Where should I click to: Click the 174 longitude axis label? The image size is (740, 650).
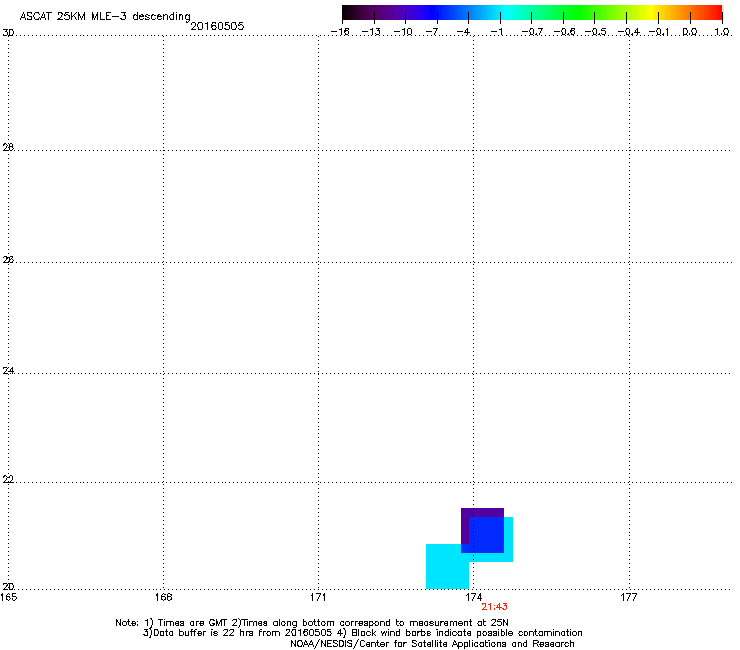(473, 597)
